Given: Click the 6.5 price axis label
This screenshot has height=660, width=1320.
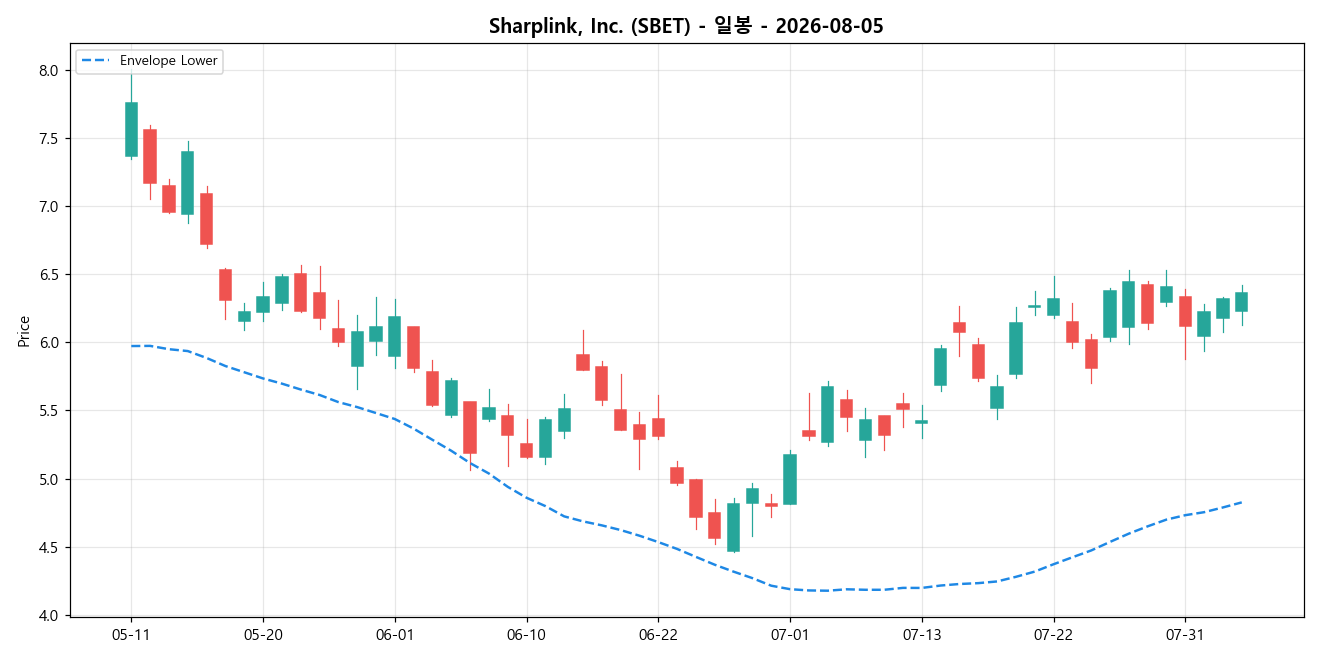Looking at the screenshot, I should pos(51,275).
